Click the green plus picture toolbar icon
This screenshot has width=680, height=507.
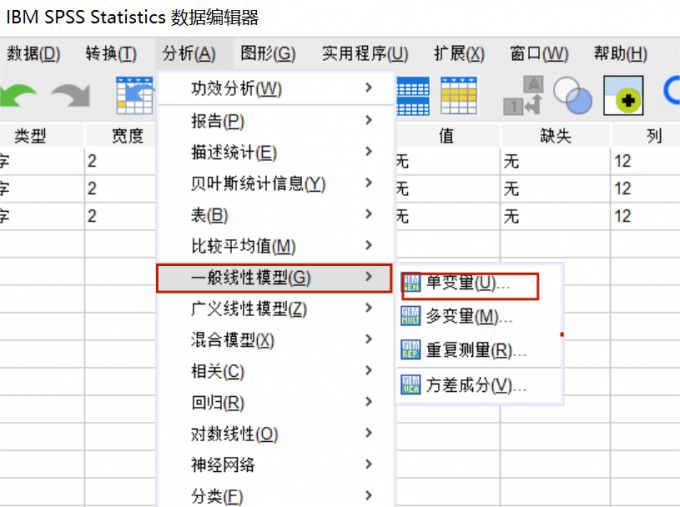(623, 95)
